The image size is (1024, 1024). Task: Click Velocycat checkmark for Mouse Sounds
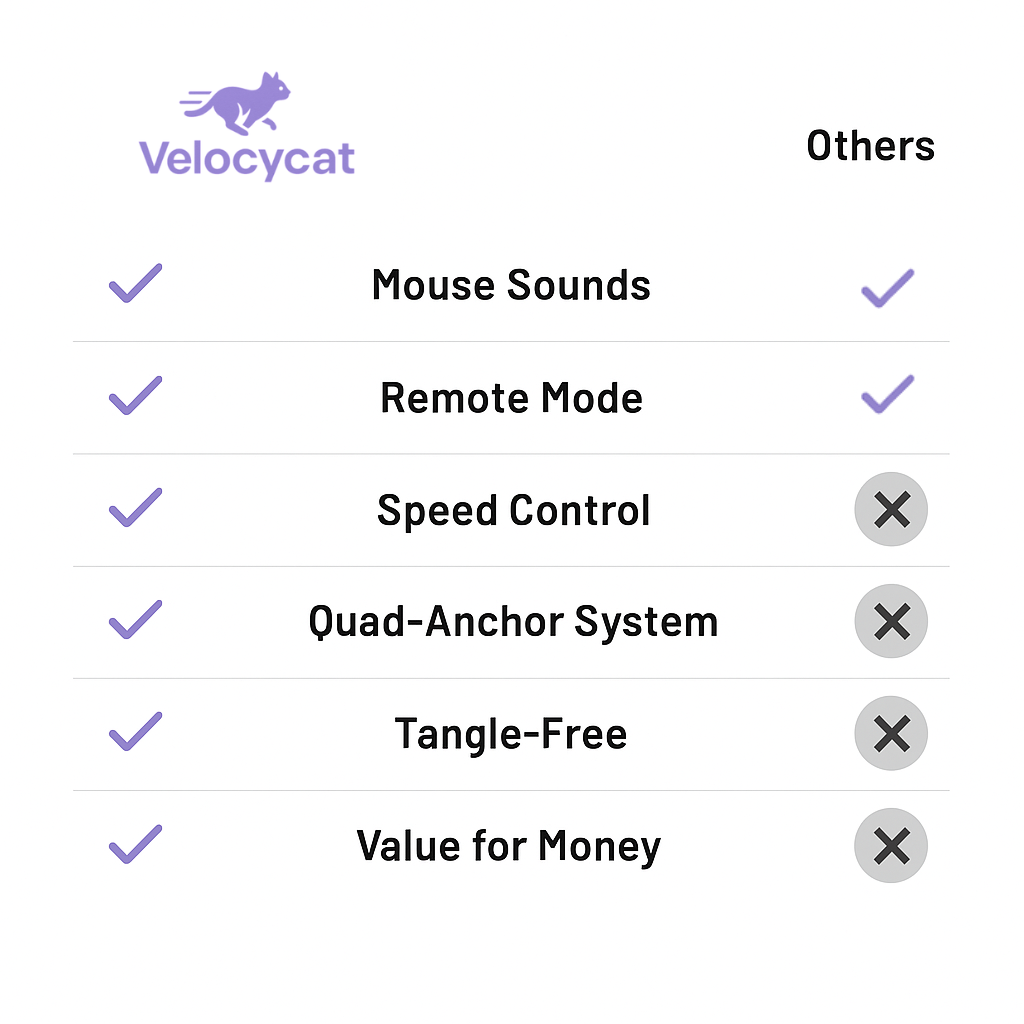click(x=135, y=284)
